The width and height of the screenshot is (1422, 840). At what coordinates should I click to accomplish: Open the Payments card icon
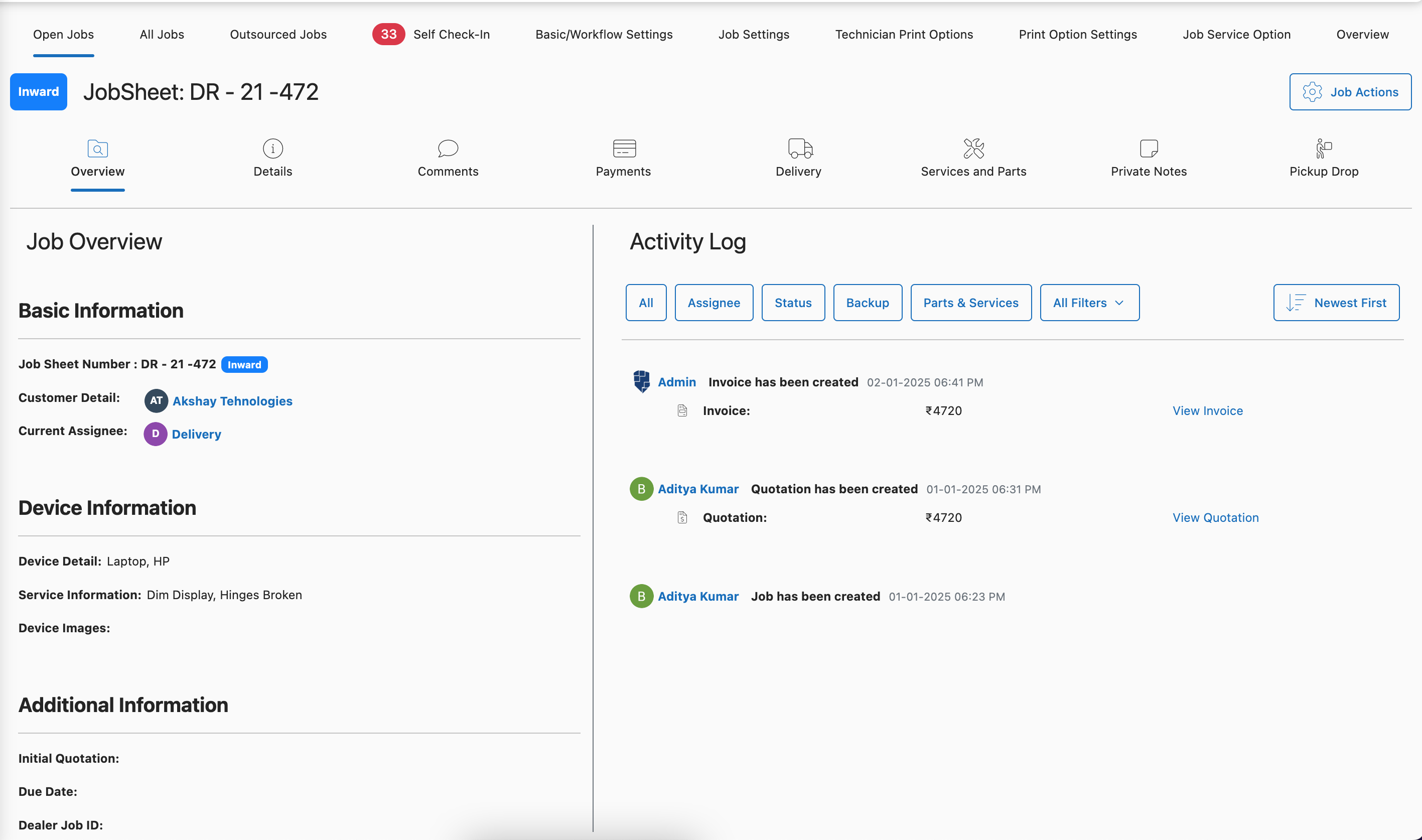pyautogui.click(x=624, y=149)
